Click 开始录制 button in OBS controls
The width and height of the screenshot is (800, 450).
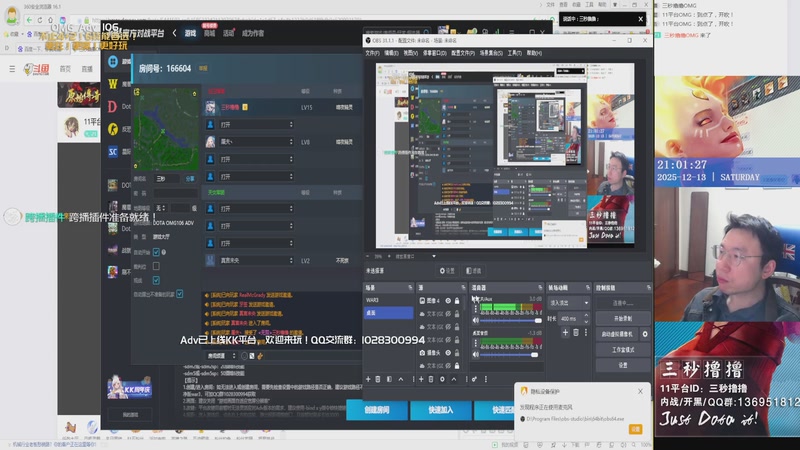[623, 318]
